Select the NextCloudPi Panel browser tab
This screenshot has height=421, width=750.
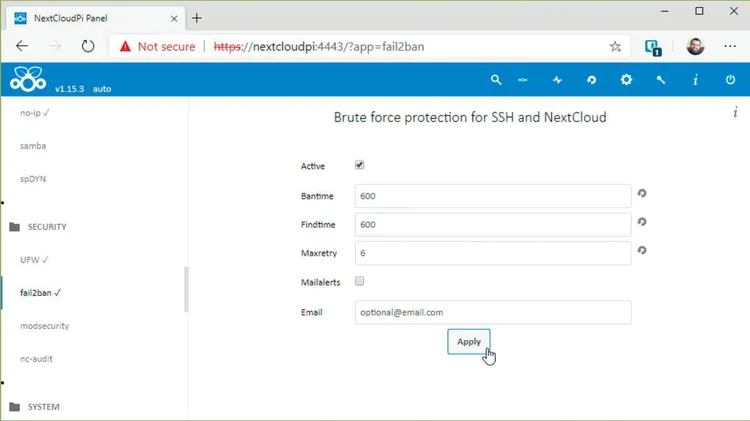96,19
